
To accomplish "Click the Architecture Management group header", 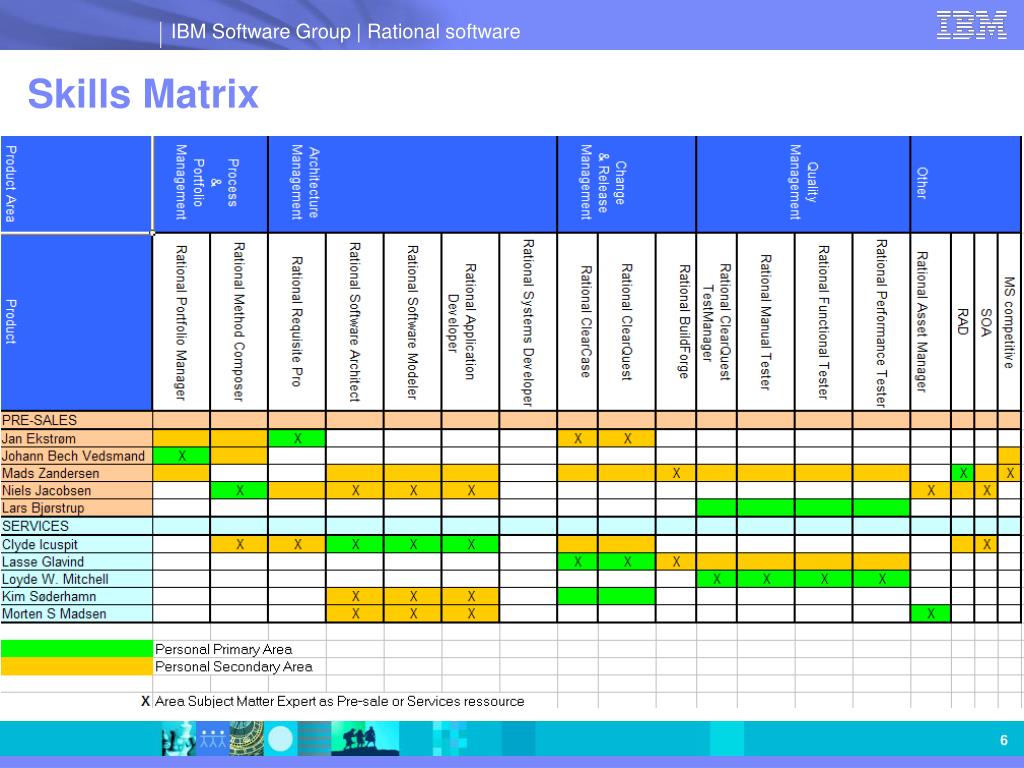I will tap(413, 184).
